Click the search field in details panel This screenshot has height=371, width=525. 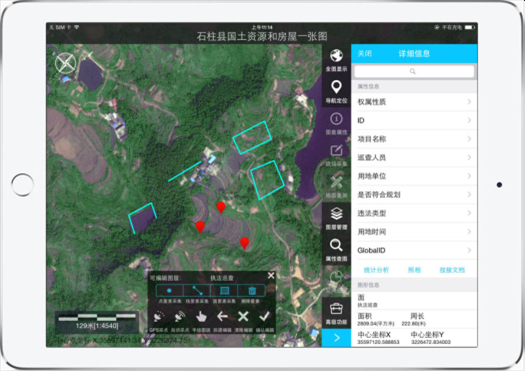(414, 71)
